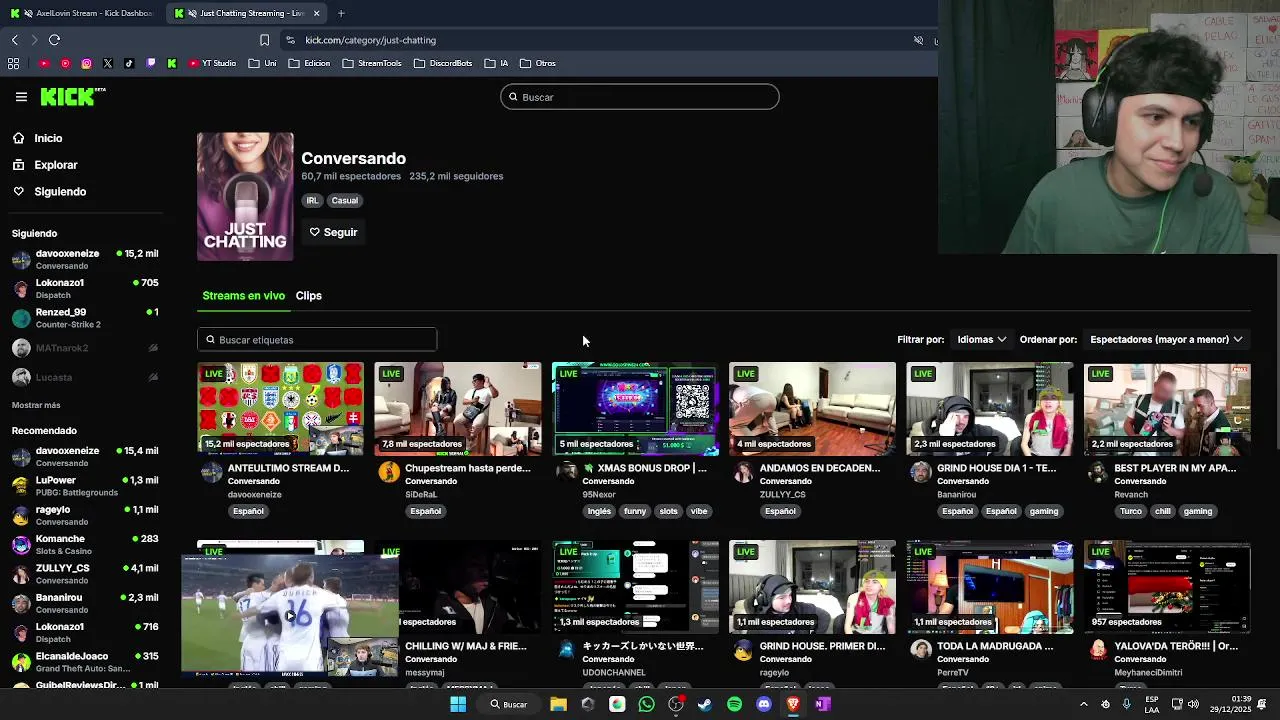Open SiDeRaL channel avatar on stream card
Image resolution: width=1280 pixels, height=720 pixels.
pos(389,472)
